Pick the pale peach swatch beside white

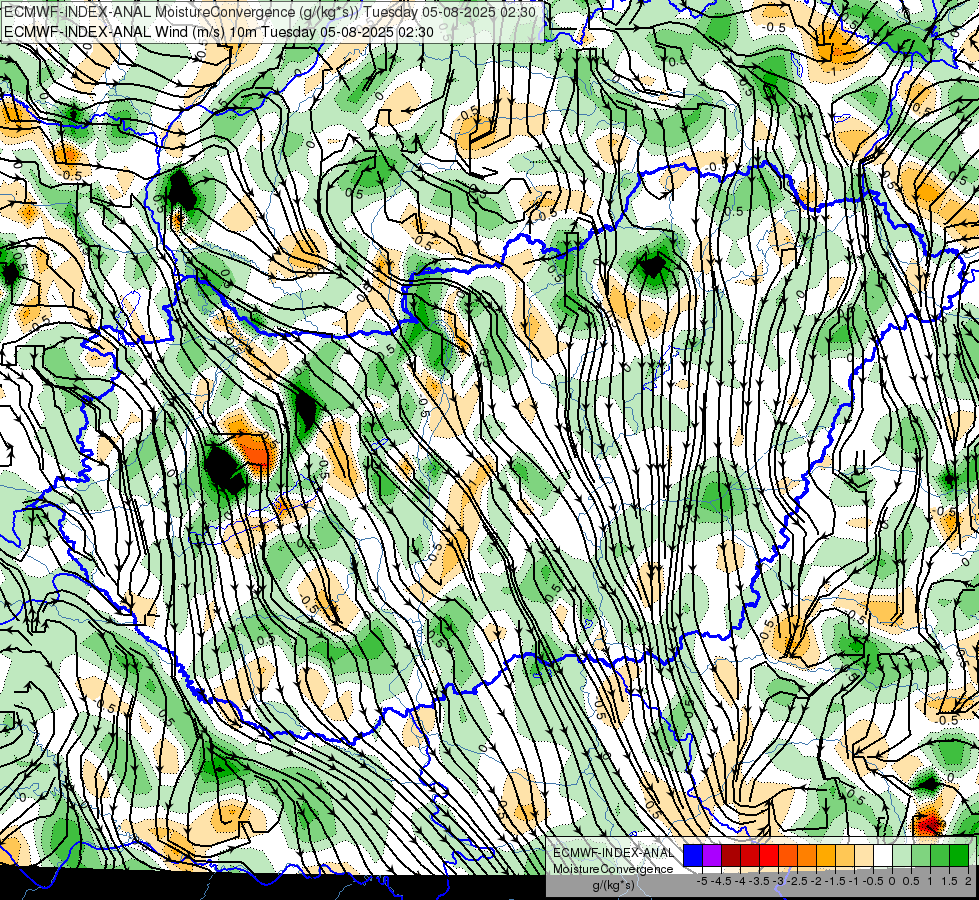coord(864,855)
